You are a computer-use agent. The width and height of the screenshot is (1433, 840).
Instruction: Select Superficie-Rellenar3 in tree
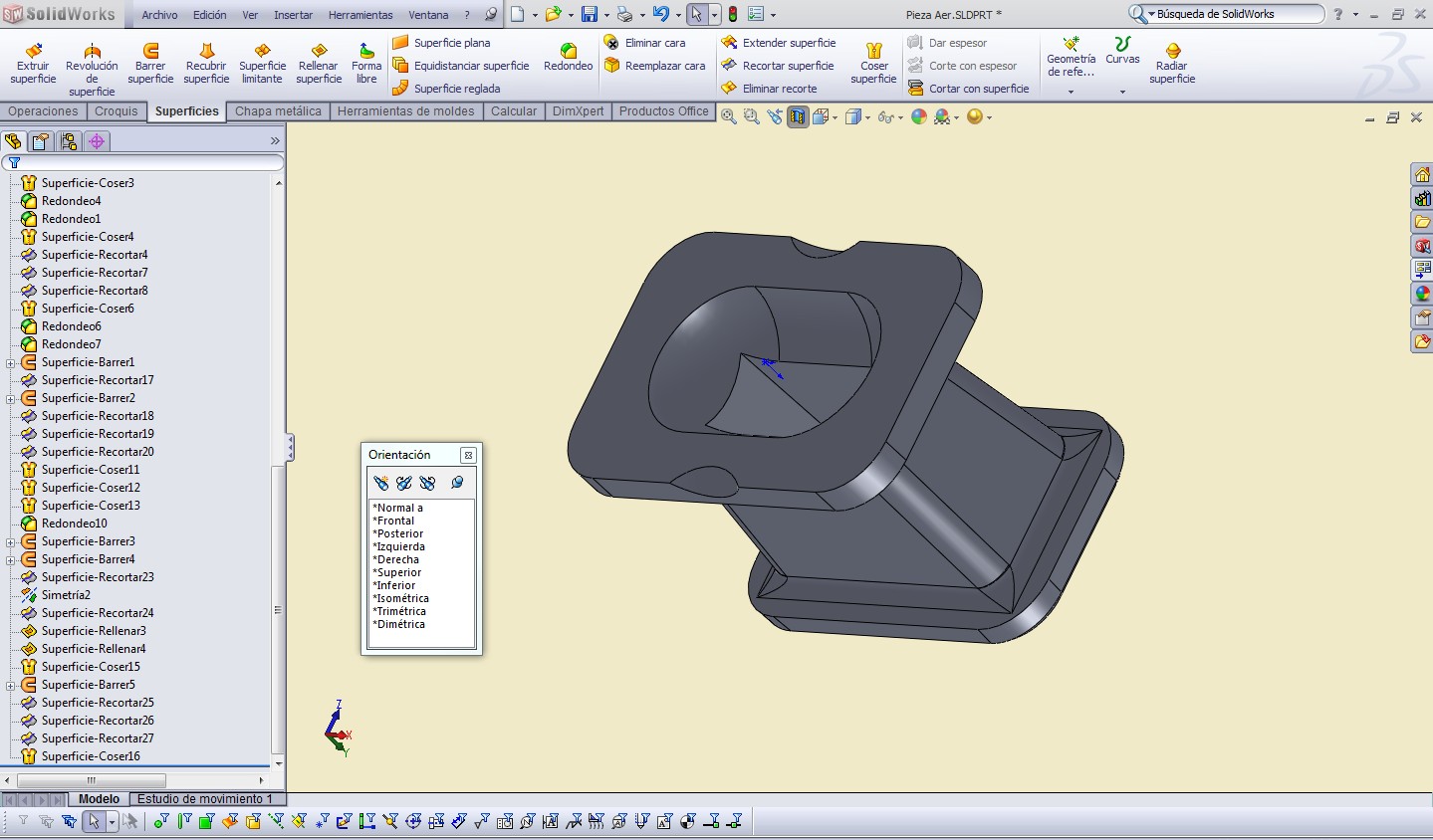[x=94, y=631]
